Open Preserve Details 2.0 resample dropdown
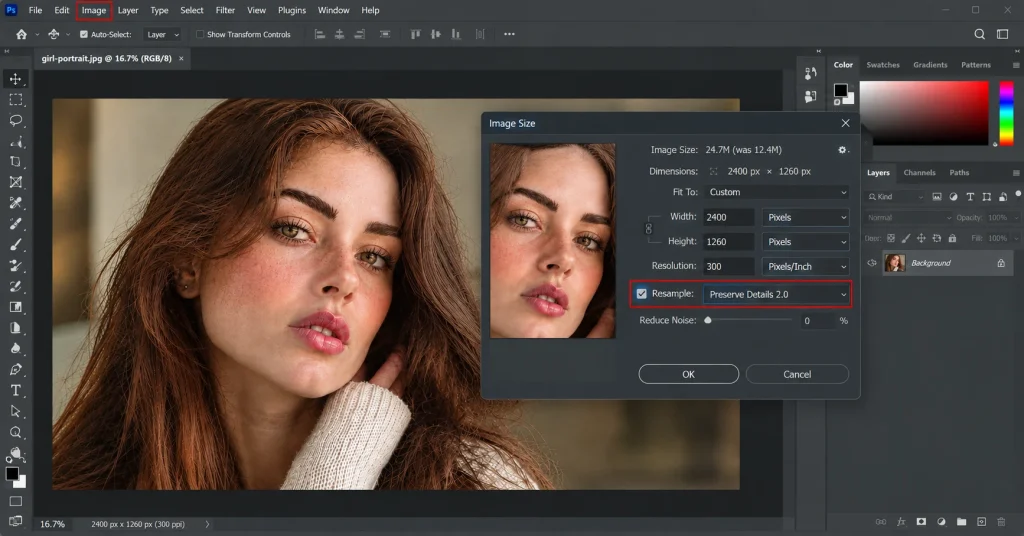1024x536 pixels. point(777,294)
